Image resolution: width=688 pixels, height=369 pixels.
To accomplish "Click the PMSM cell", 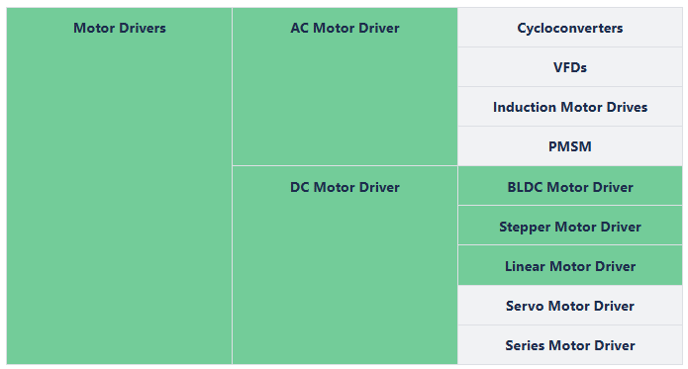I will (570, 146).
